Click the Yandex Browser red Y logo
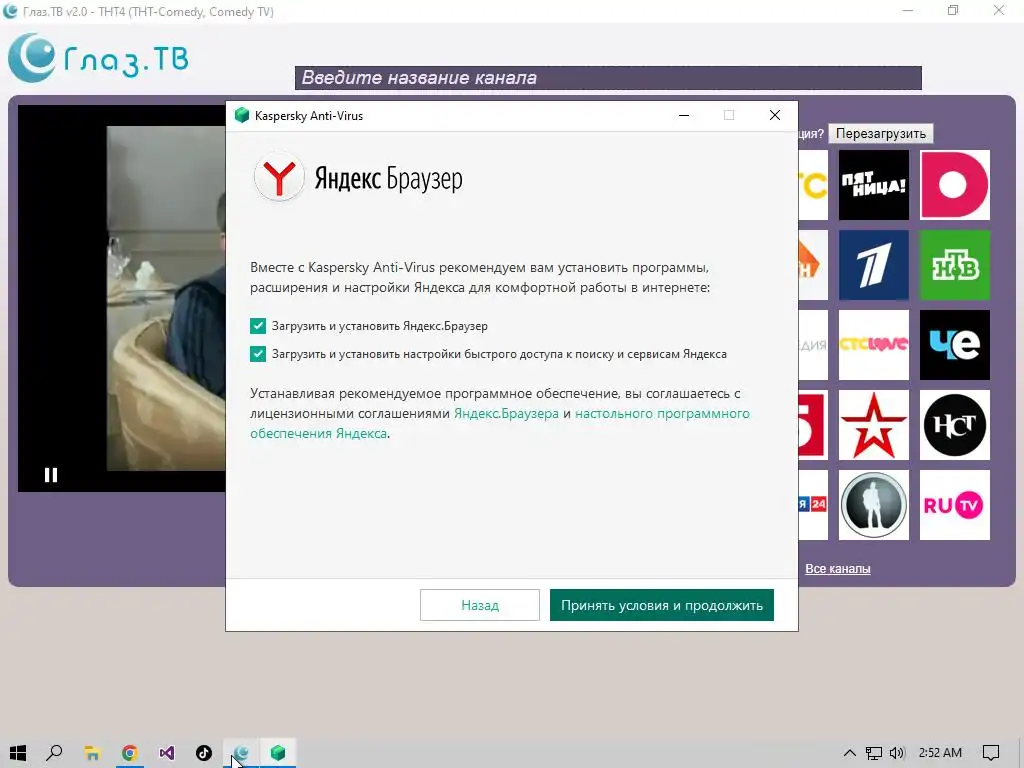 tap(279, 176)
